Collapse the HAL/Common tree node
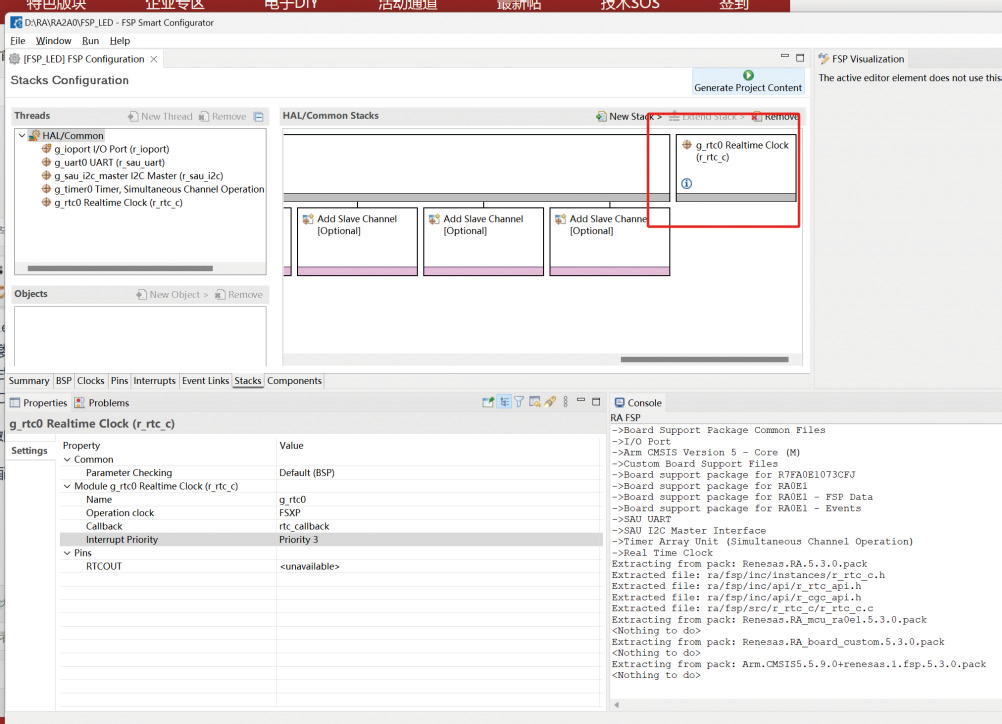Image resolution: width=1002 pixels, height=724 pixels. pos(23,136)
